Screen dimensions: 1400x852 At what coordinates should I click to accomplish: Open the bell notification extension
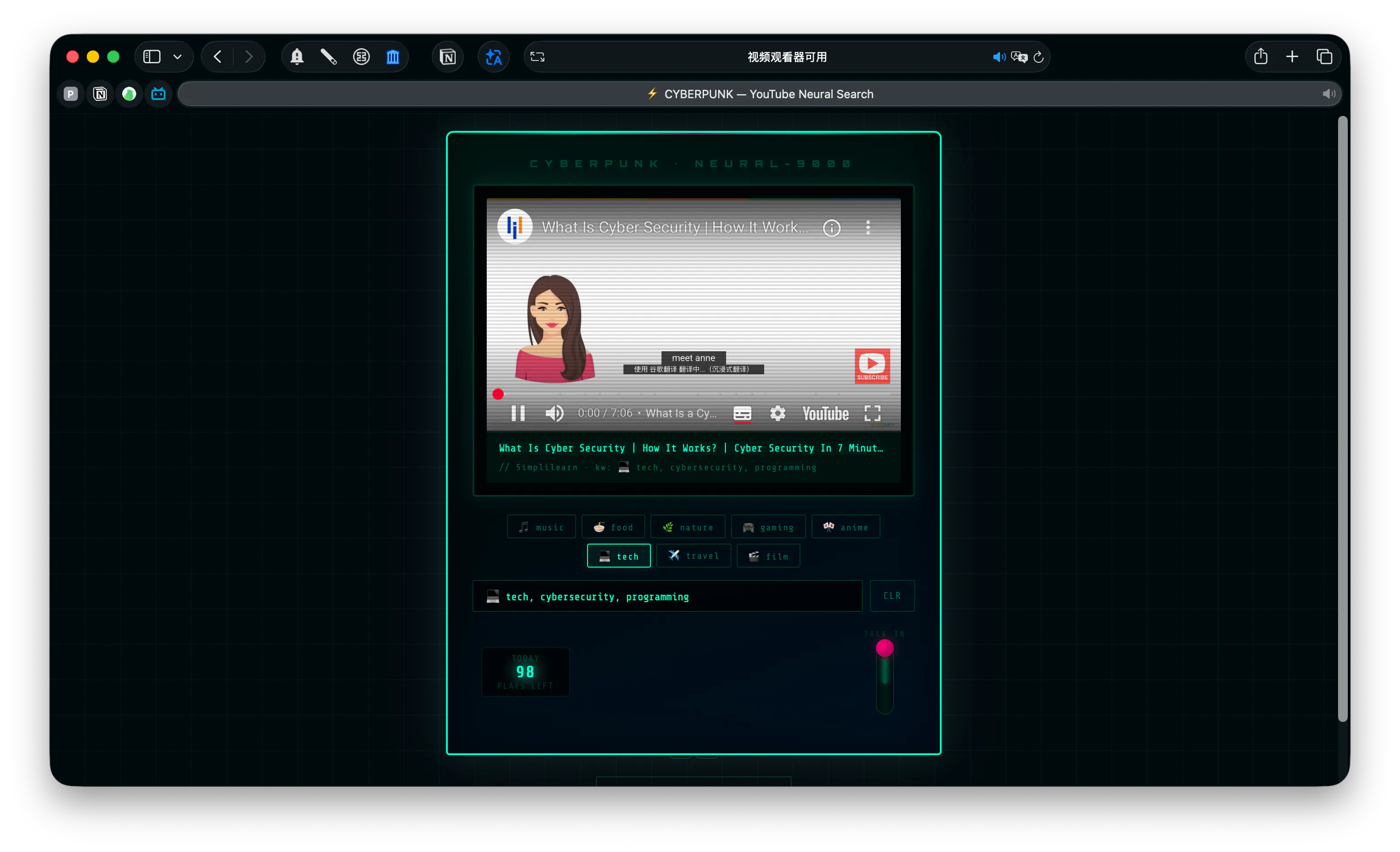click(x=296, y=57)
